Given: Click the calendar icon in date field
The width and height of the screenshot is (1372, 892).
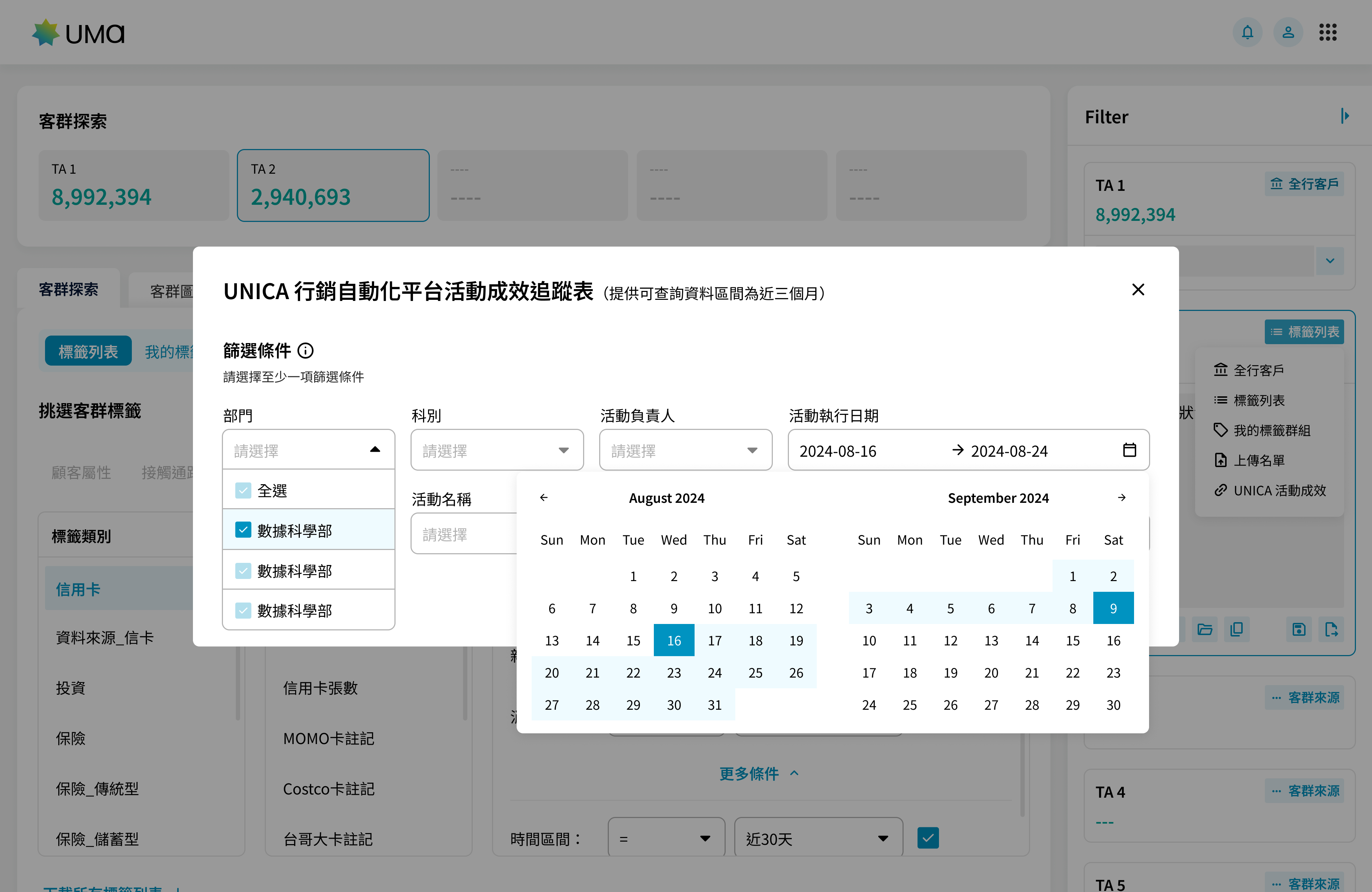Looking at the screenshot, I should [1129, 450].
